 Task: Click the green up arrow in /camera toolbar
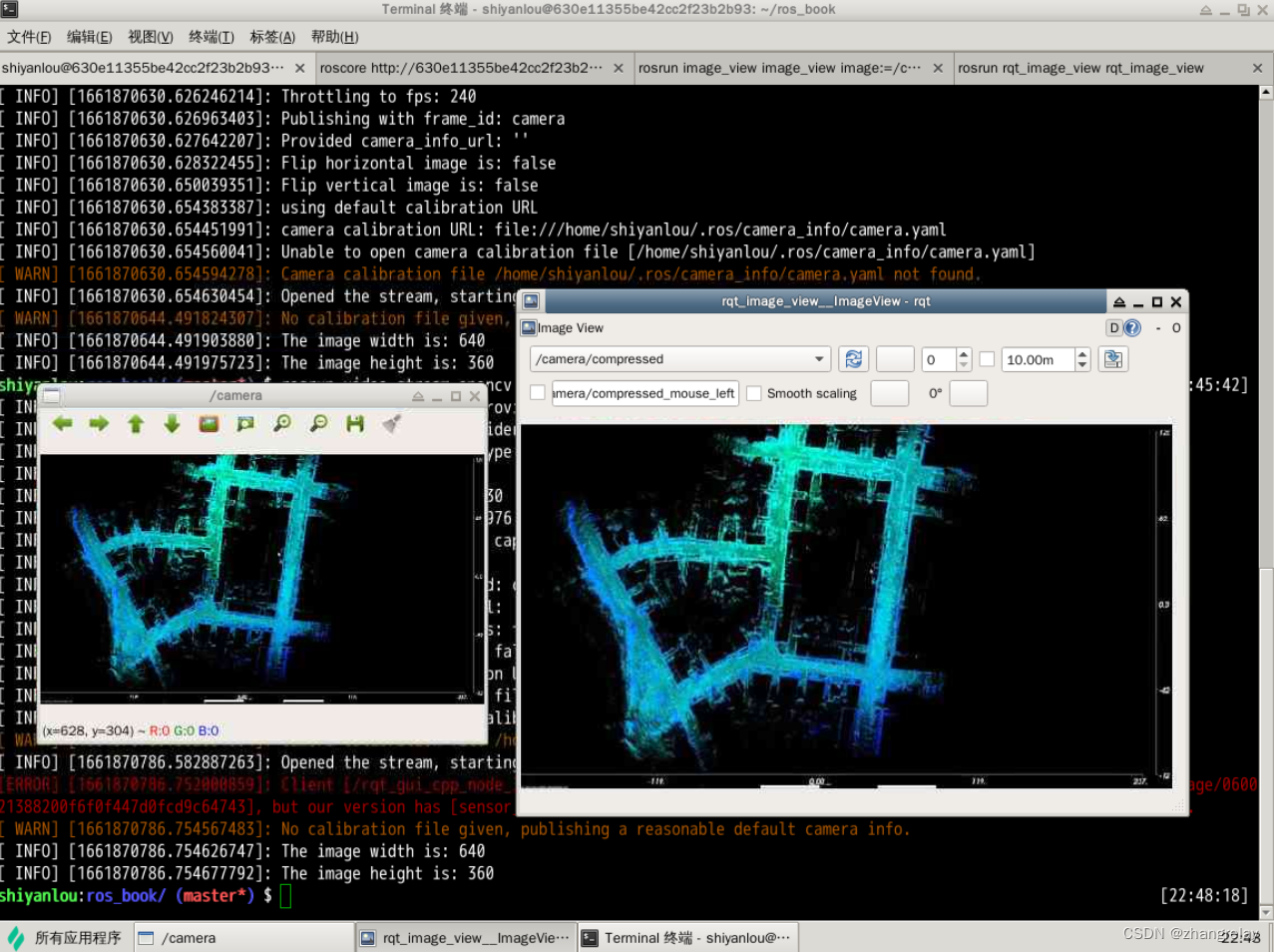135,423
